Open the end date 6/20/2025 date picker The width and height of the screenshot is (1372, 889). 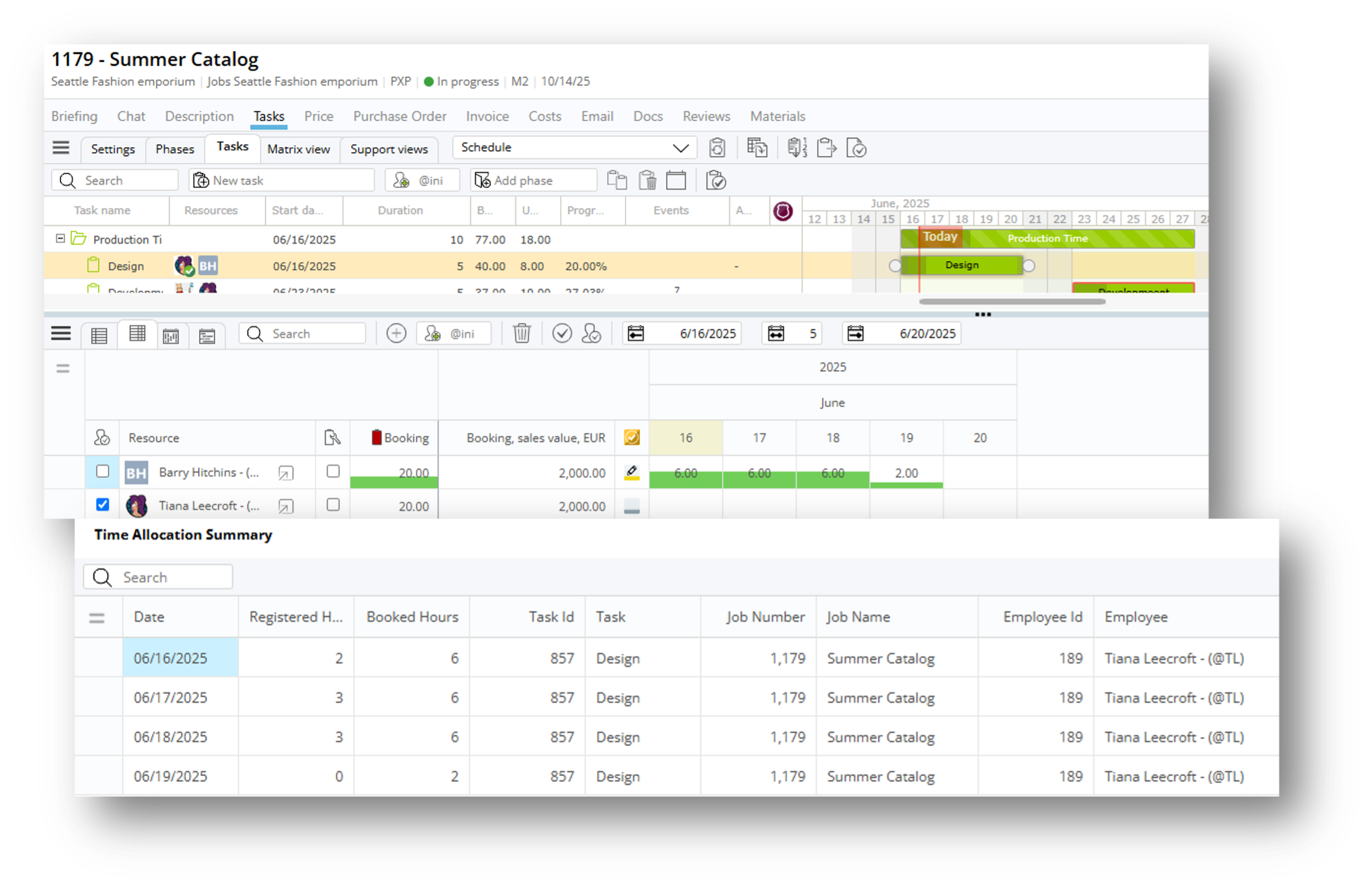[x=855, y=334]
